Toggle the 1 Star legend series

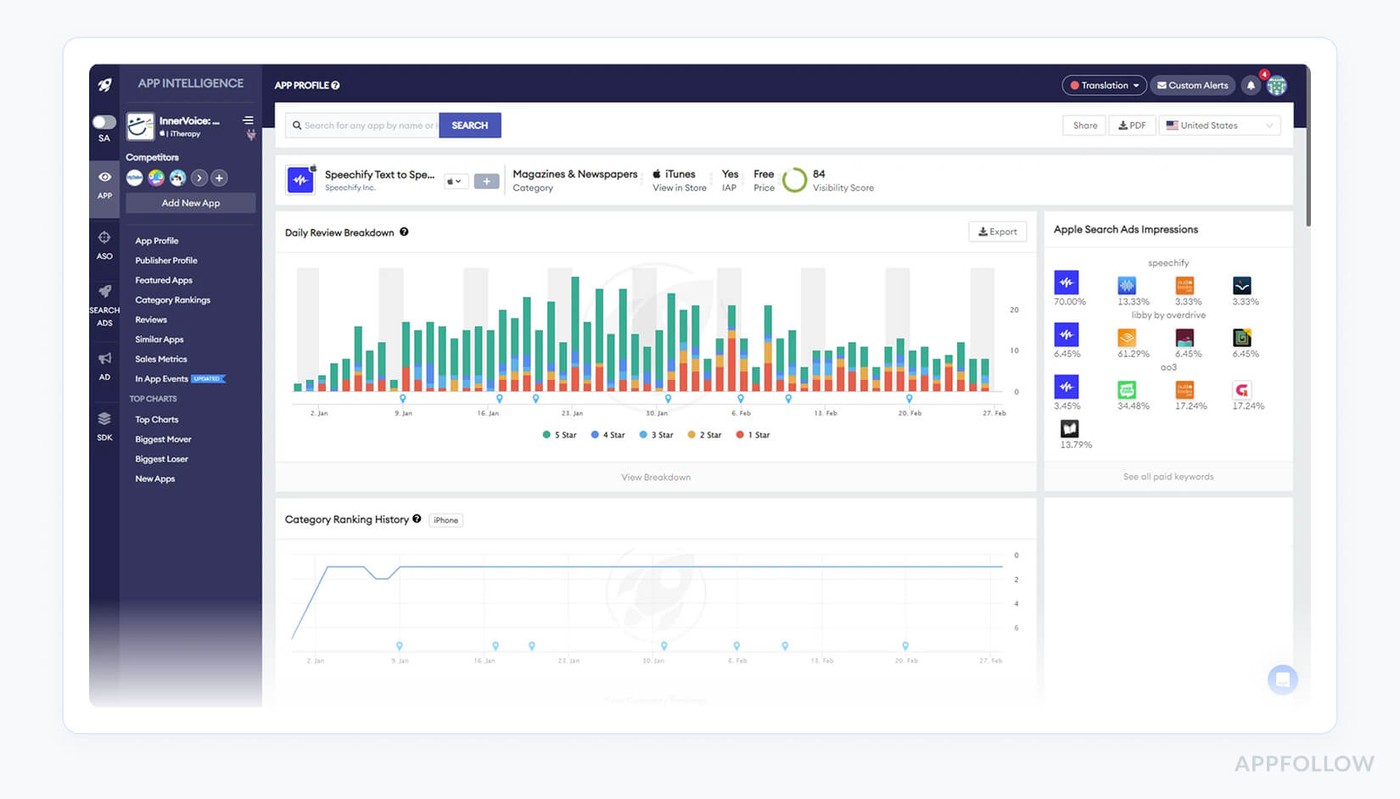(754, 435)
